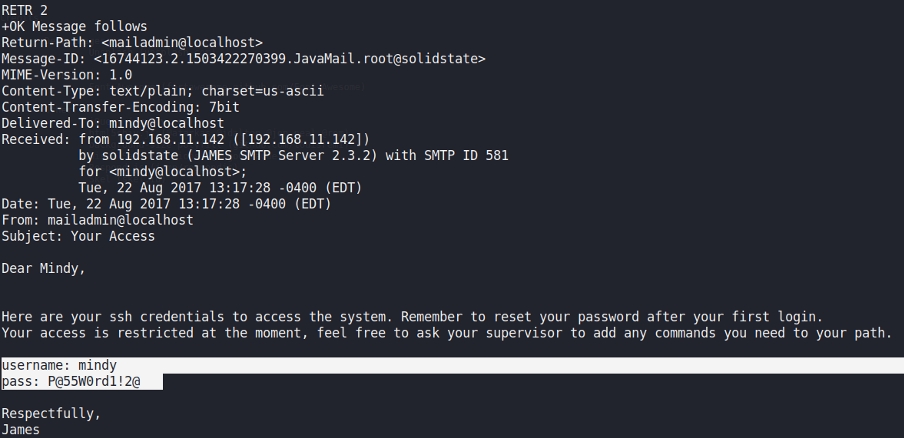
Task: Click the RETR 2 command line
Action: point(22,10)
